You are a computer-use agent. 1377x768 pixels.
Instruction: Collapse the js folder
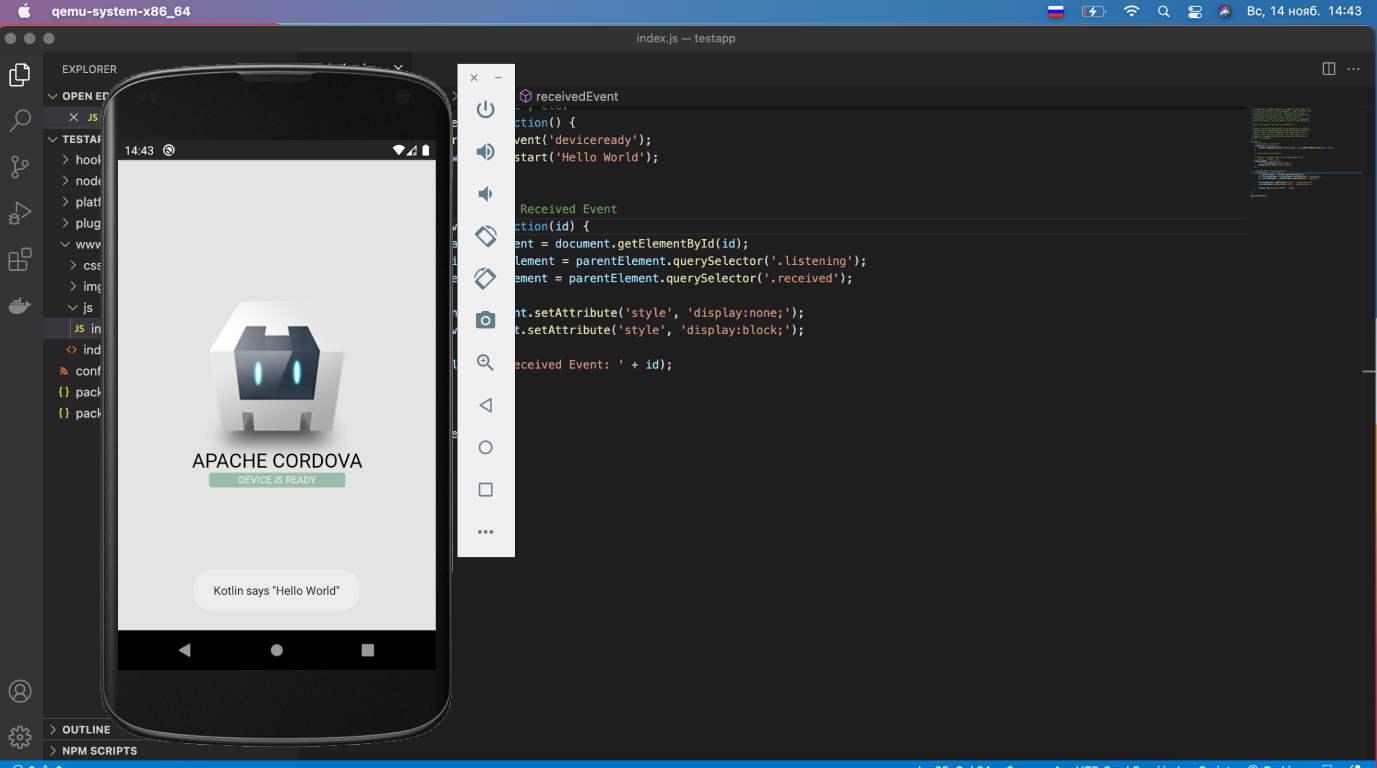coord(75,307)
